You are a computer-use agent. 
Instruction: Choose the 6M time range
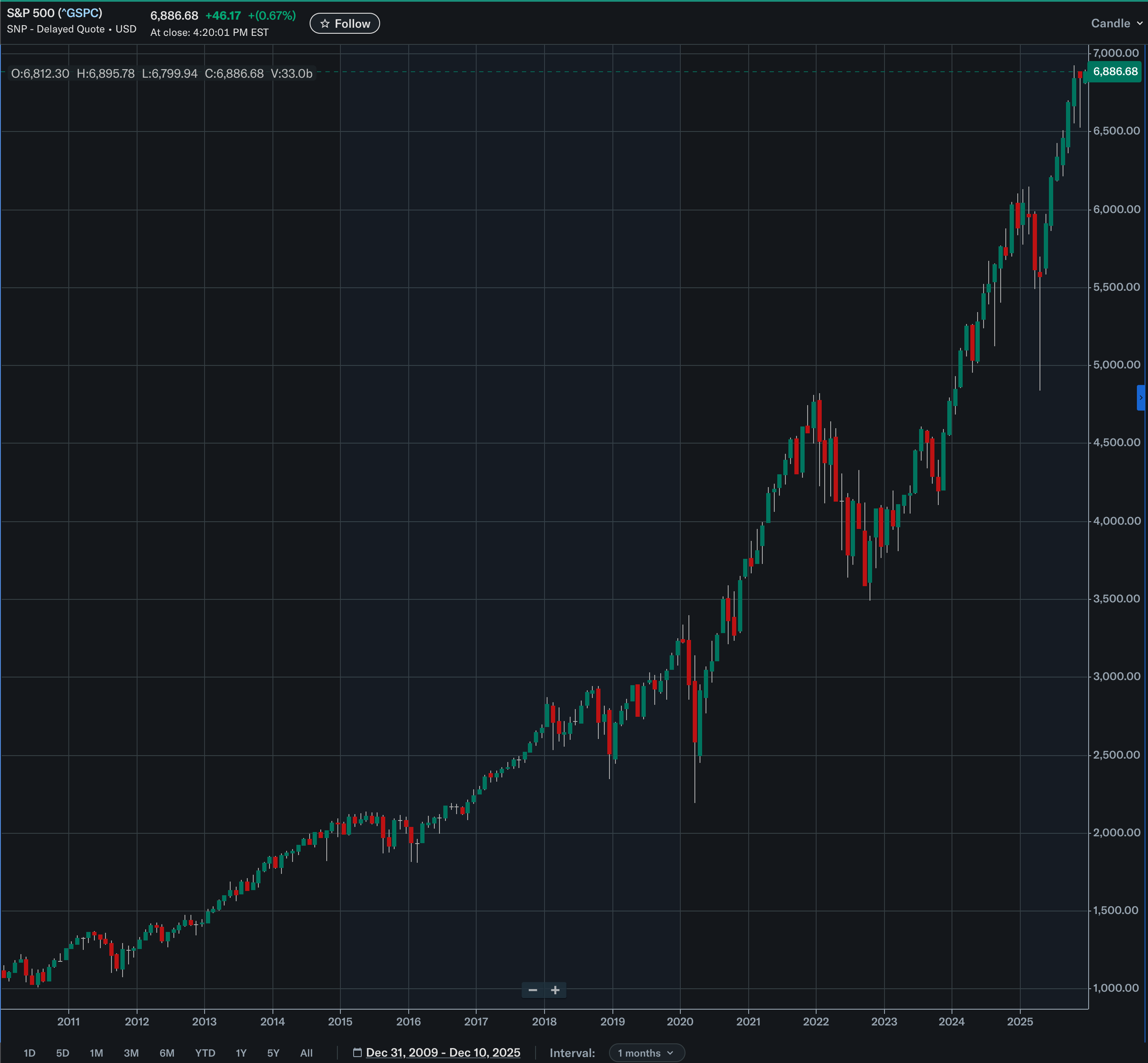(167, 1053)
